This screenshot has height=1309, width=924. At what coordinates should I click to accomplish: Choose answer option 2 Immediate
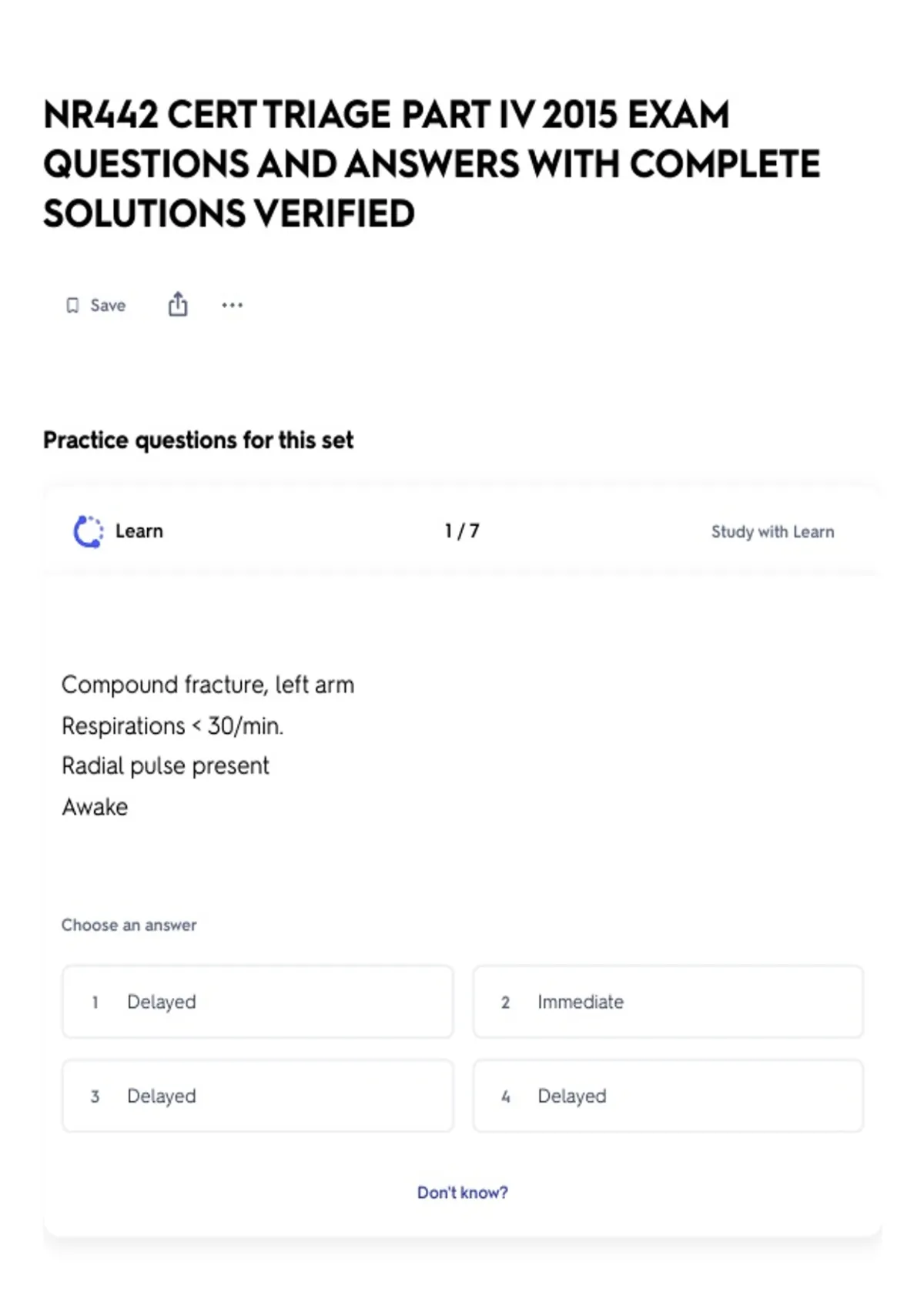click(668, 1002)
